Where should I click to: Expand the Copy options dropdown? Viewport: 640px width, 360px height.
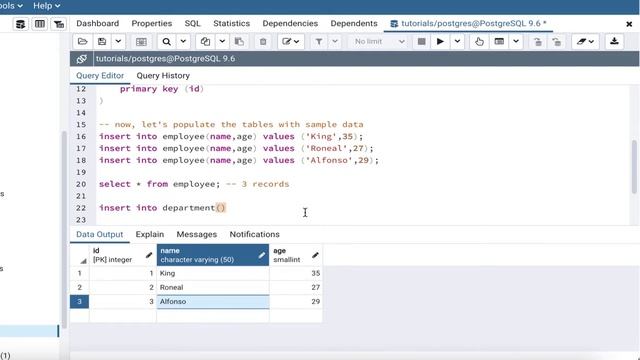tap(222, 42)
